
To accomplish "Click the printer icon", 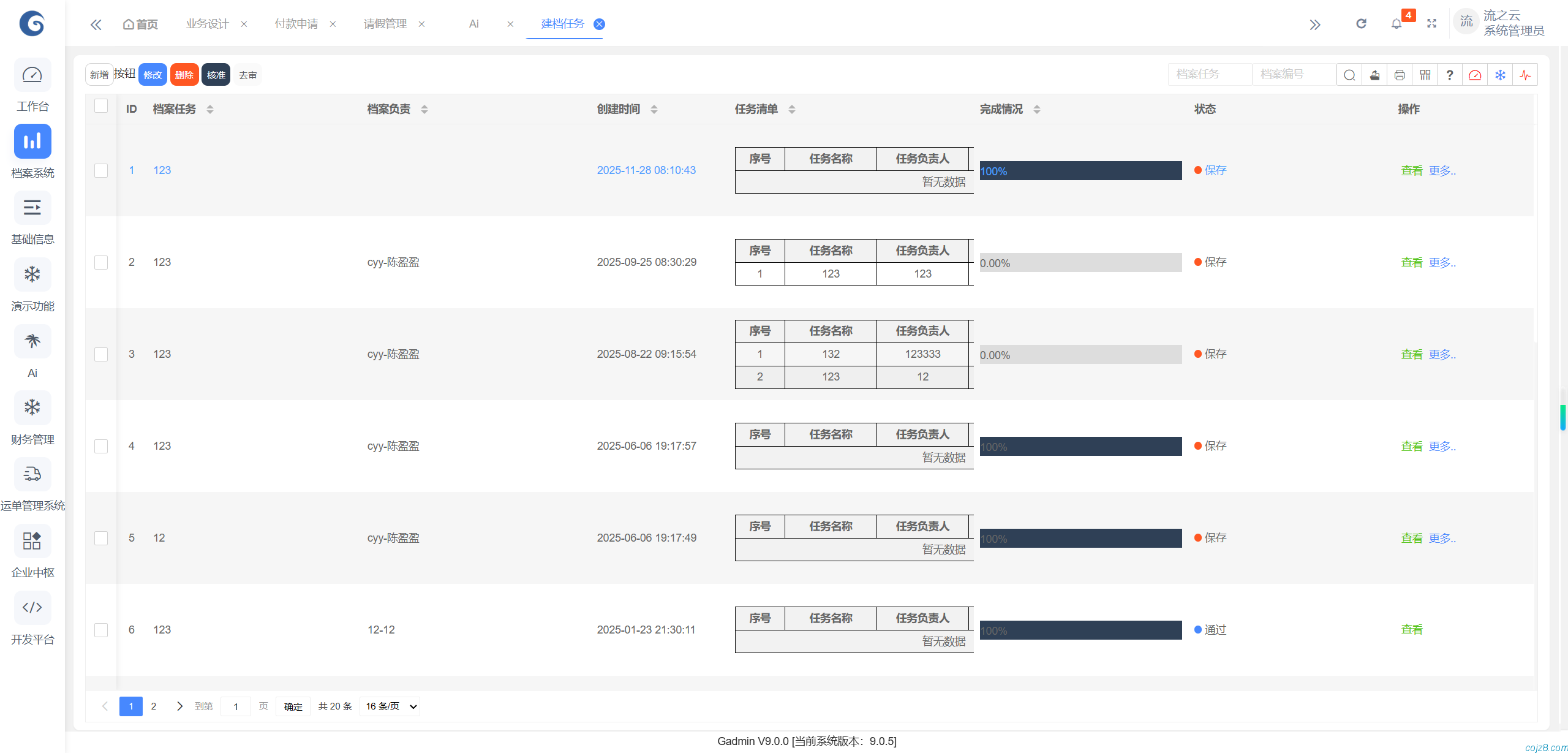I will (x=1400, y=75).
